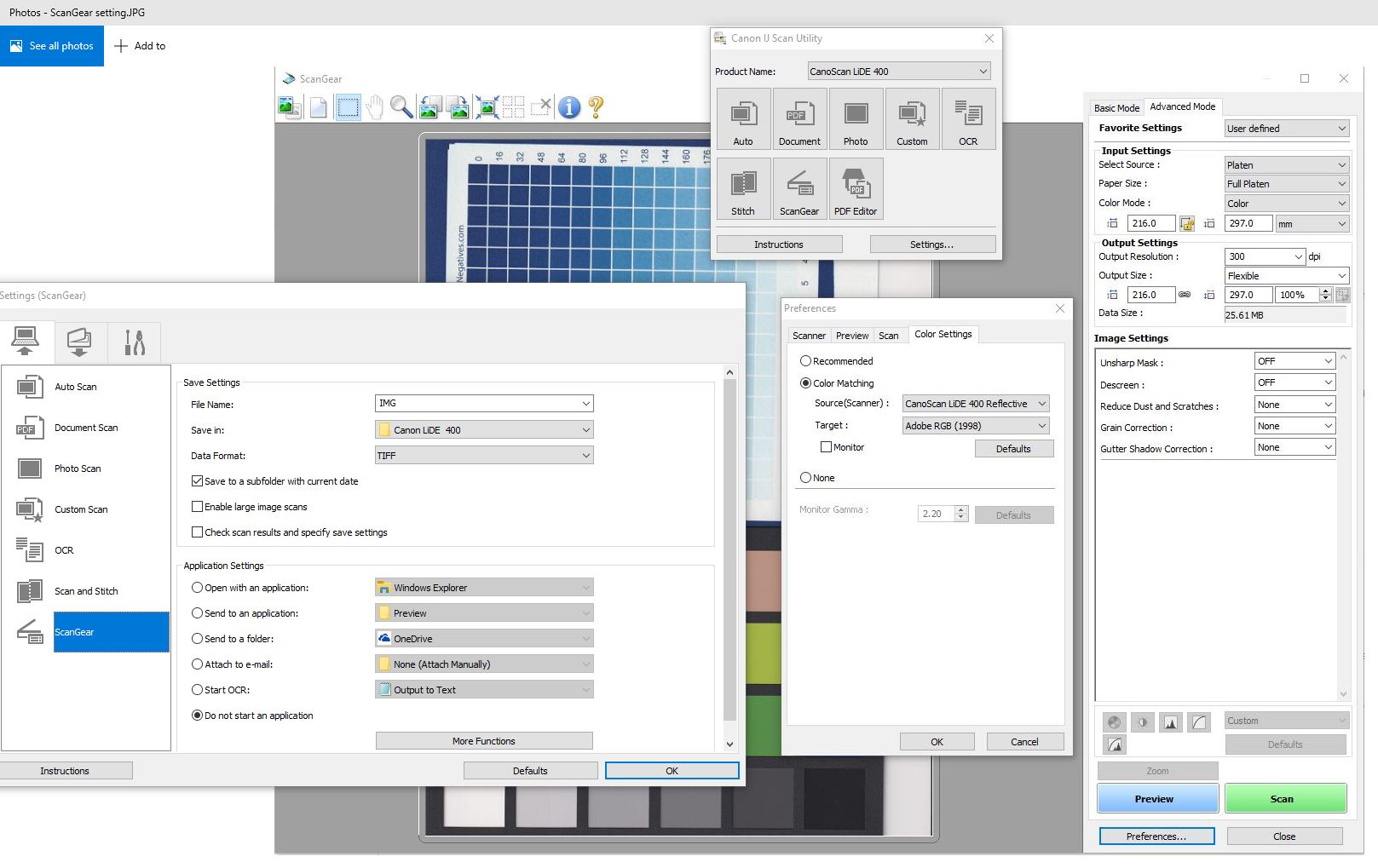Click the Stitch icon in Scan Utility

[743, 188]
